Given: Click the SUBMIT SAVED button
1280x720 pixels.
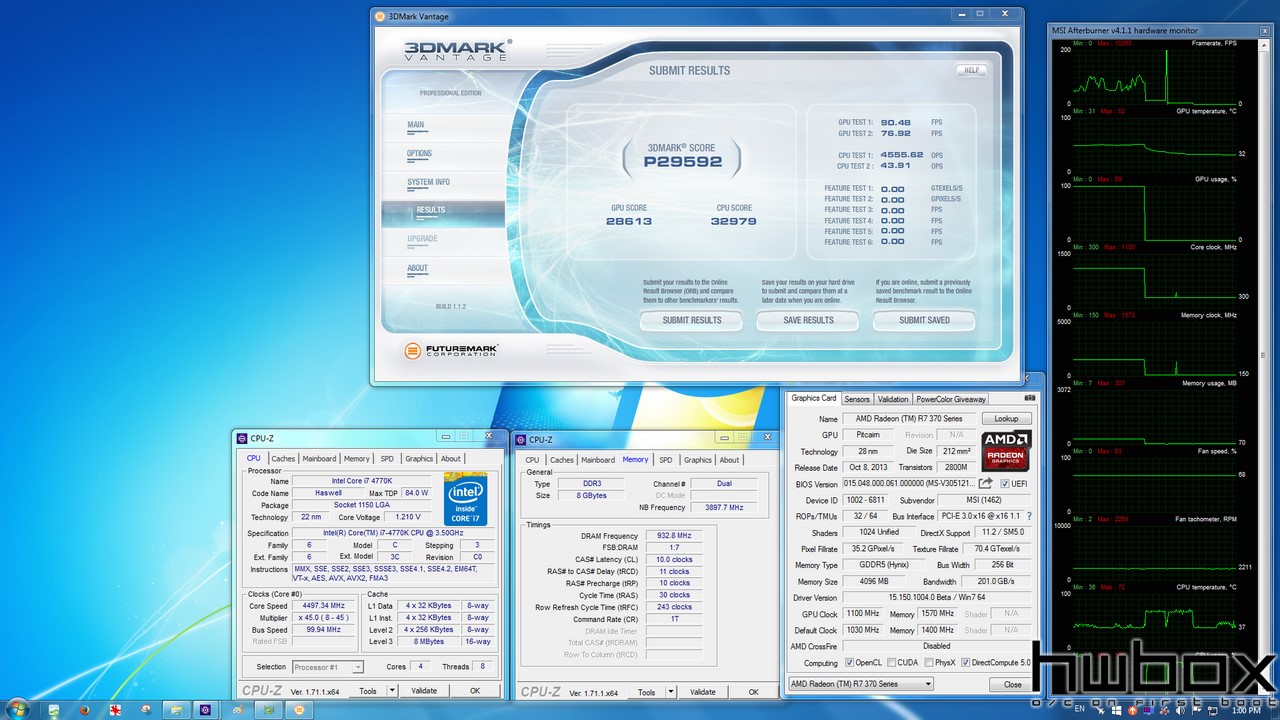Looking at the screenshot, I should coord(924,320).
